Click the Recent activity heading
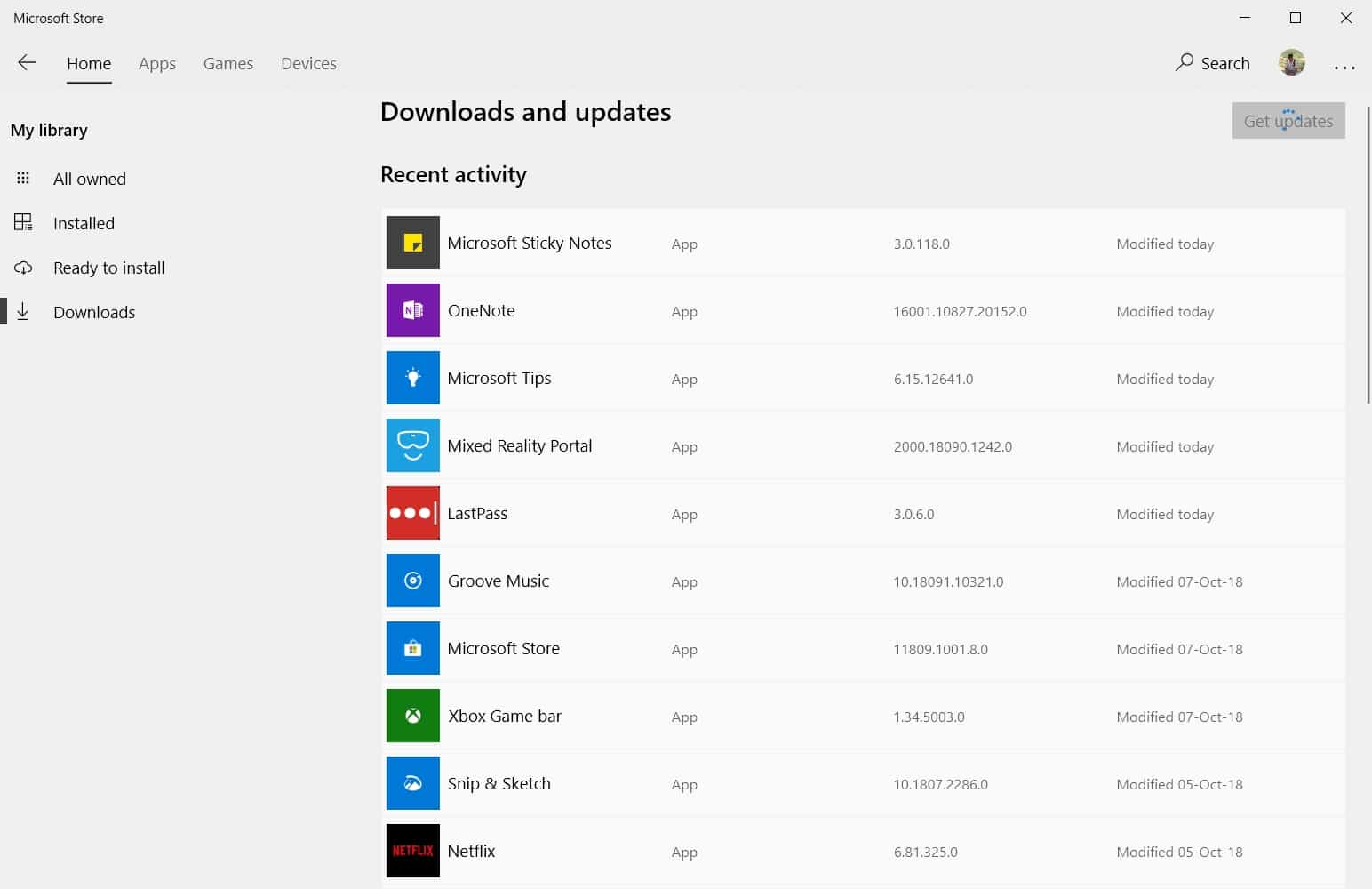This screenshot has height=889, width=1372. [453, 174]
